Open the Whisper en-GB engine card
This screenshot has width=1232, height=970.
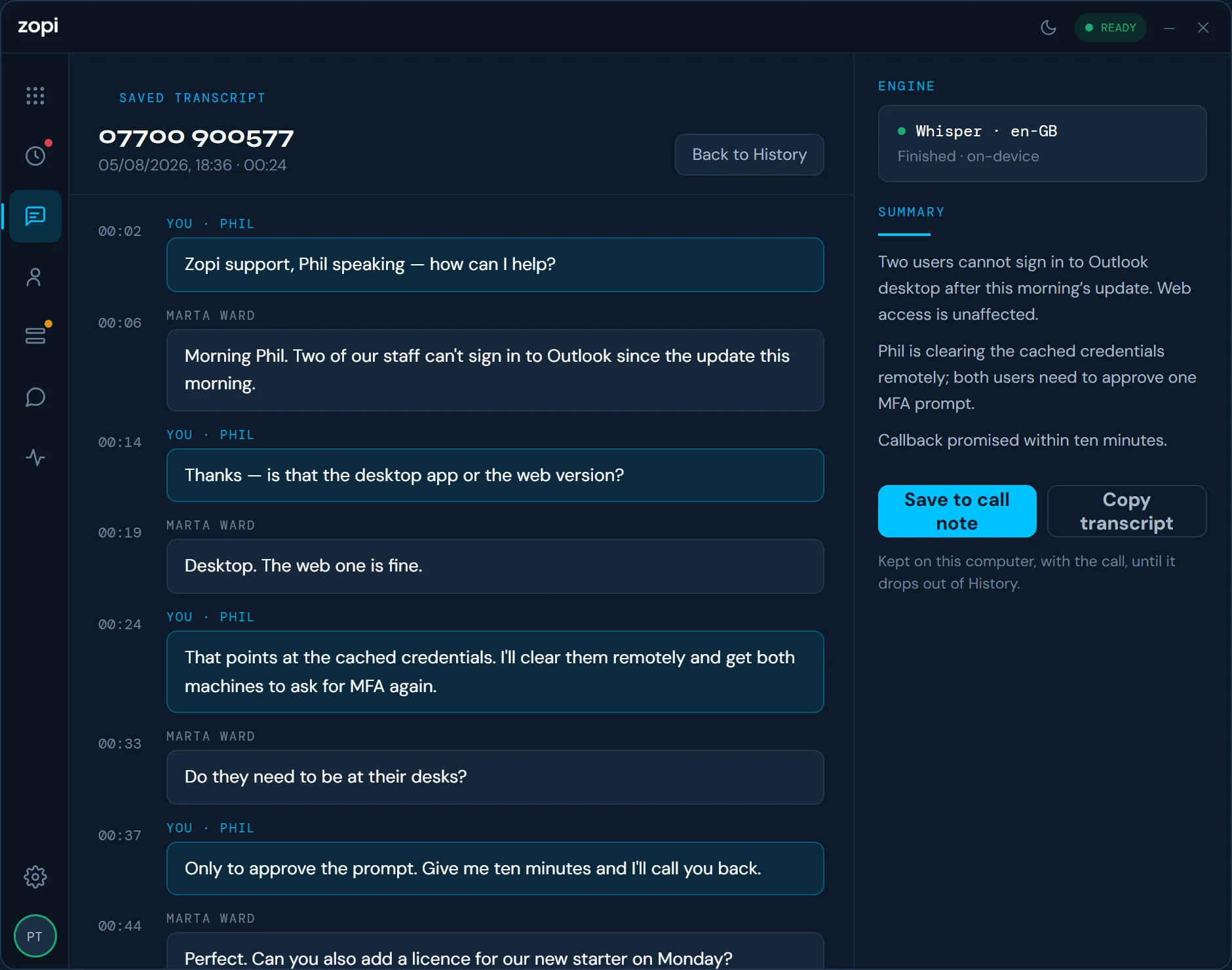(x=1042, y=144)
